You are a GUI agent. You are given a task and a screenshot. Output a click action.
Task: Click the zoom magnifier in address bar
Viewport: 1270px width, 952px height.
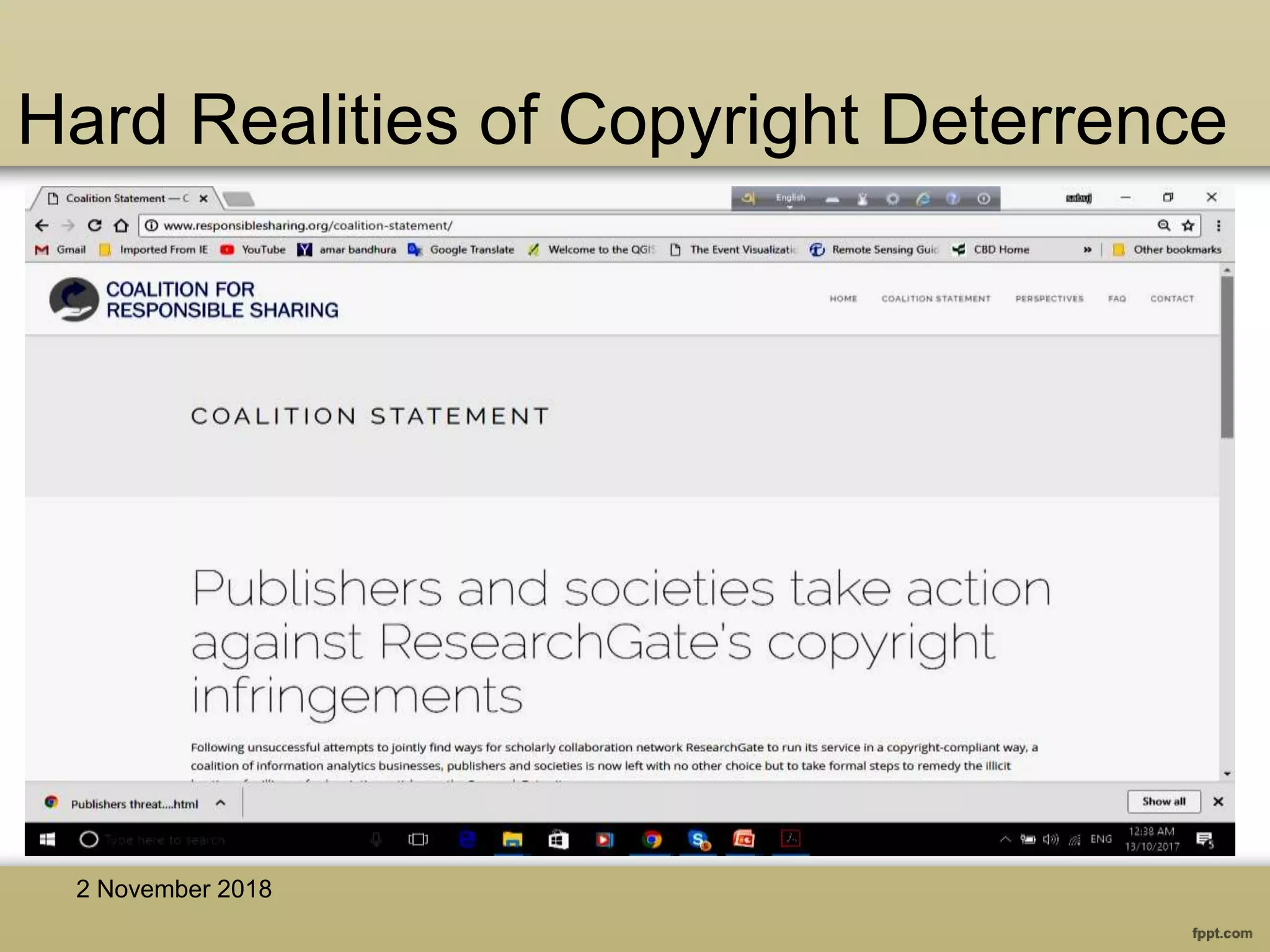coord(1164,226)
